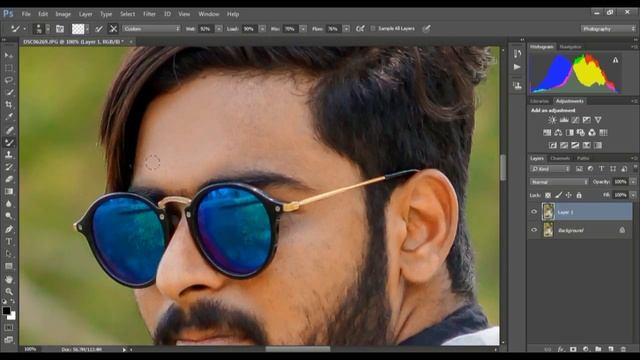Viewport: 640px width, 360px height.
Task: Click the histogram cached data warning icon
Action: click(616, 60)
